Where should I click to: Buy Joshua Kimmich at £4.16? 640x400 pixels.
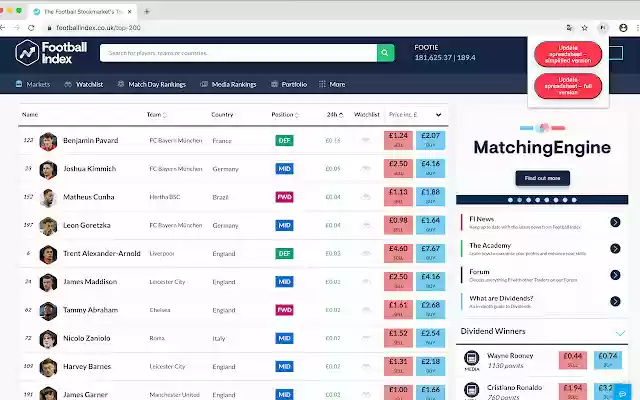(x=430, y=168)
